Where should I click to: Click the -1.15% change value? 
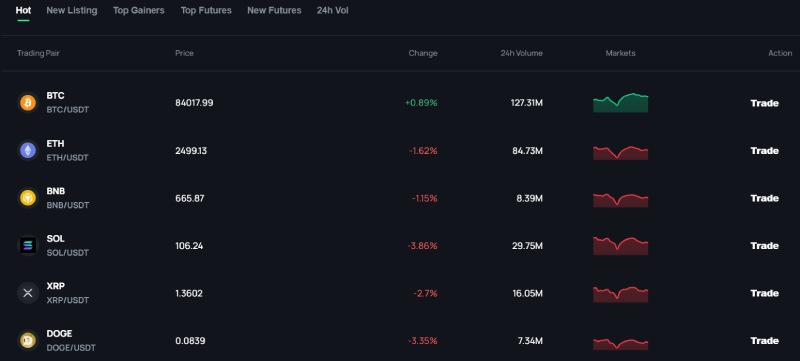point(424,198)
